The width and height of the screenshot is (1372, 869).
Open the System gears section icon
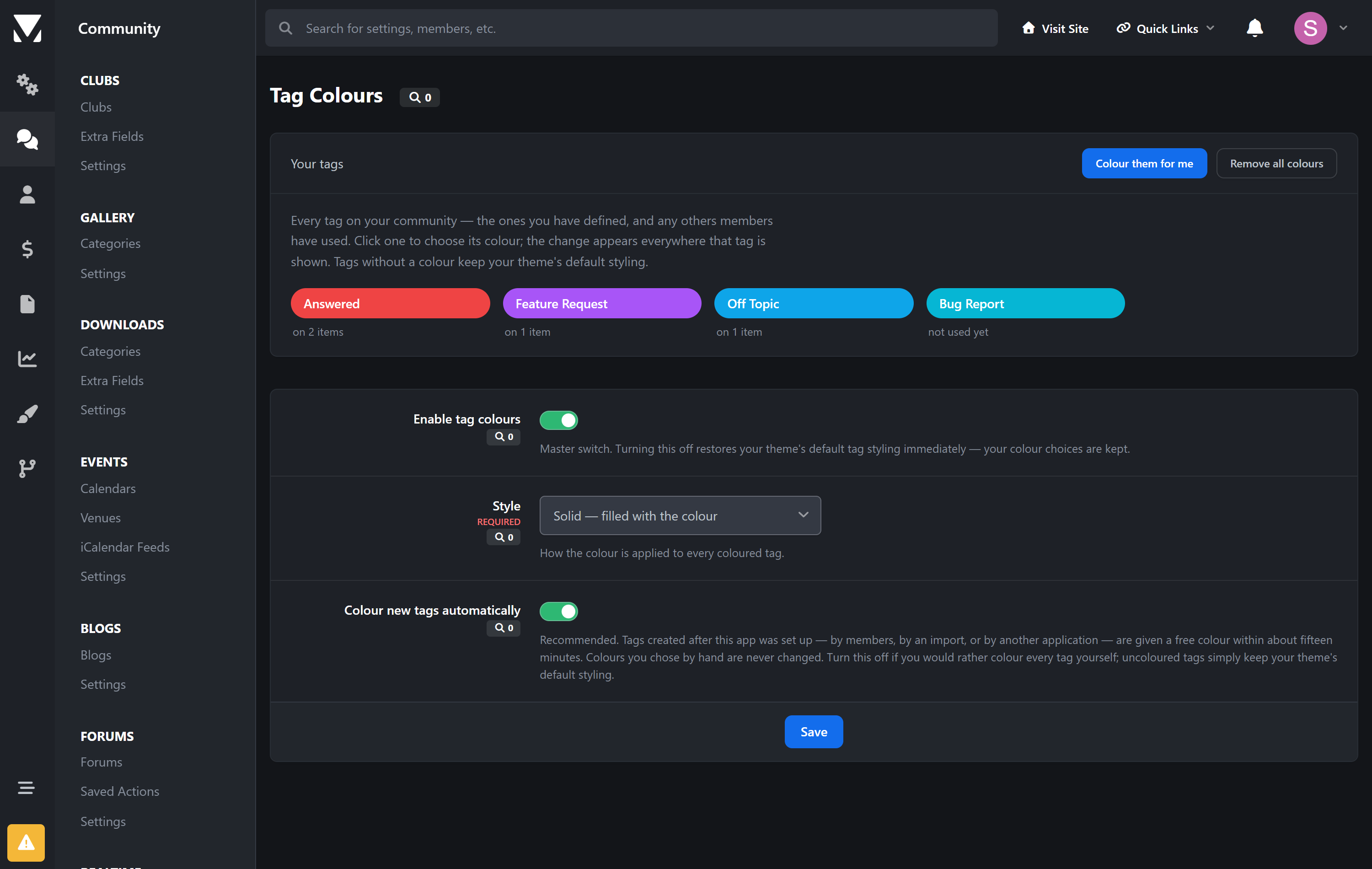pos(27,84)
